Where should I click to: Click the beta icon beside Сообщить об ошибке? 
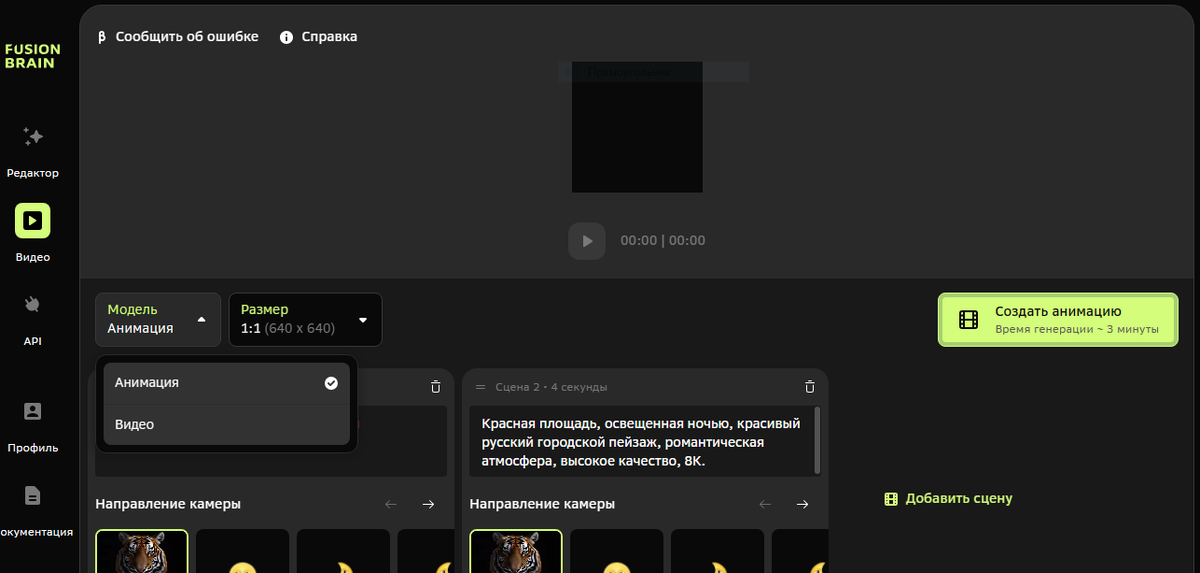click(x=101, y=37)
